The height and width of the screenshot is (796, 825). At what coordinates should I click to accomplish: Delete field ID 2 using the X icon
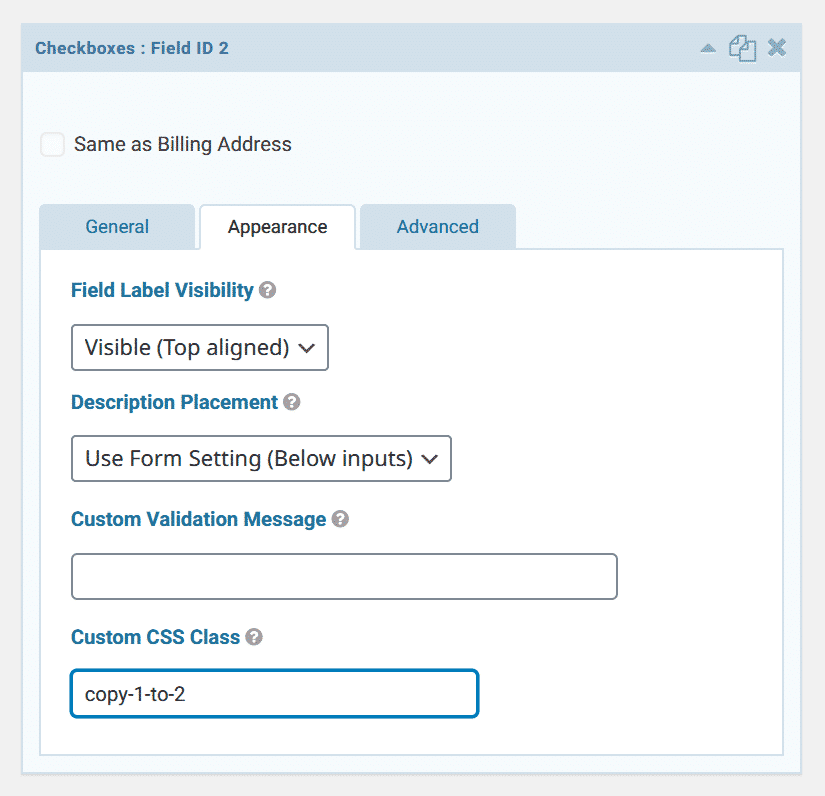pos(777,48)
